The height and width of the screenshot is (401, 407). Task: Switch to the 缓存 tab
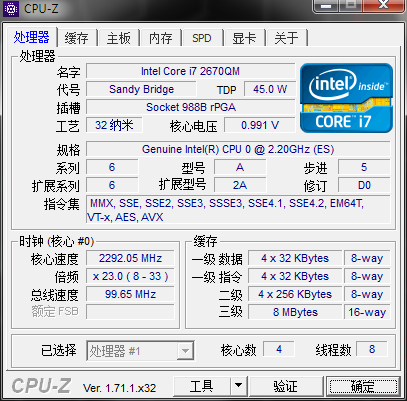[x=77, y=38]
